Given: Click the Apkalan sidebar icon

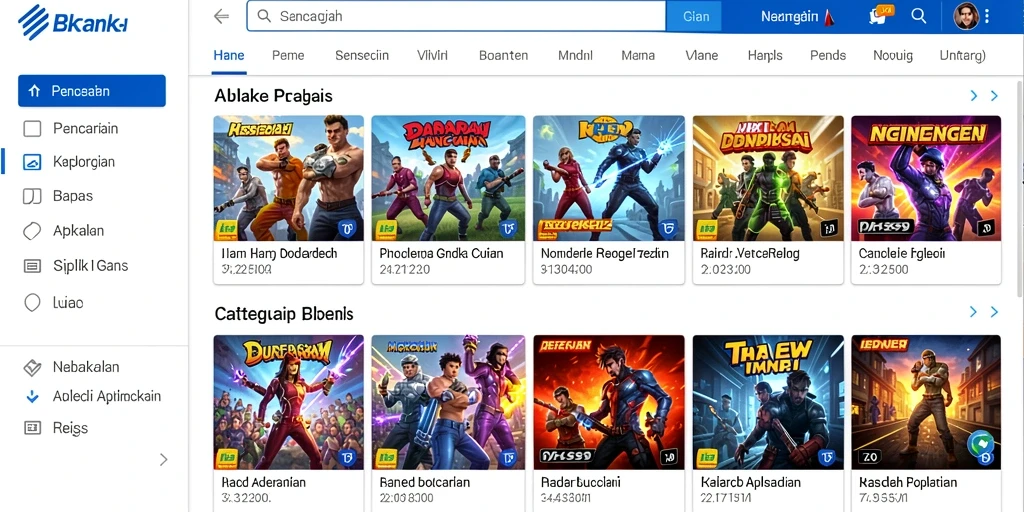Looking at the screenshot, I should point(32,231).
